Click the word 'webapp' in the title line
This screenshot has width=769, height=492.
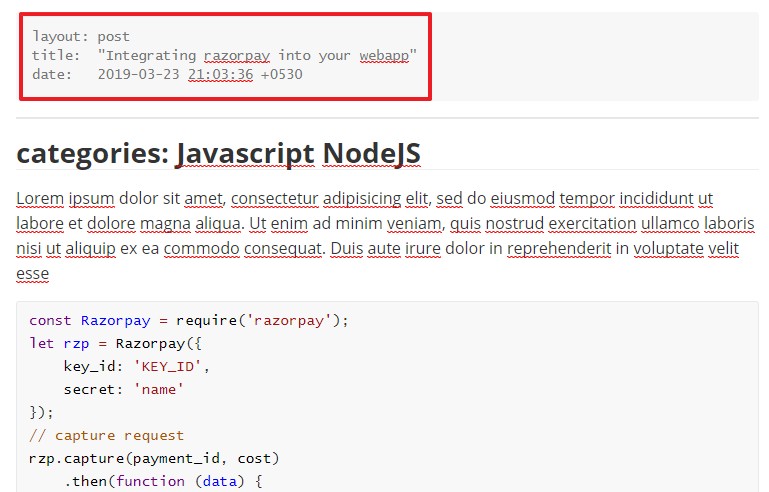click(384, 56)
